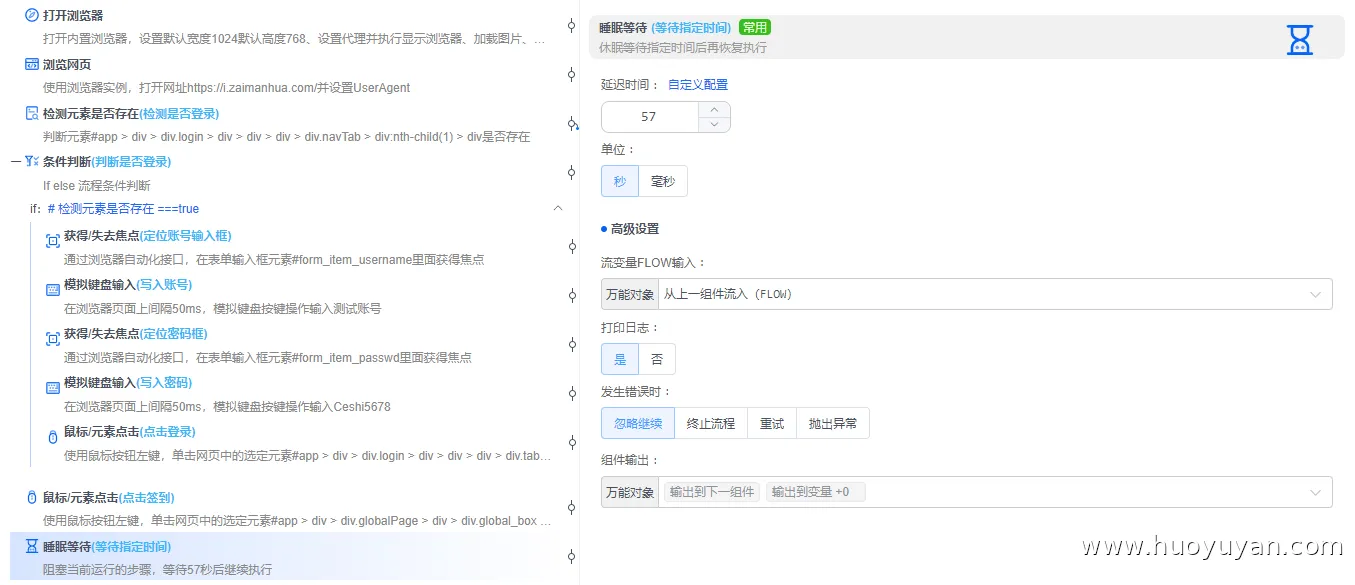This screenshot has height=585, width=1355.
Task: Click the mouse icon beside 点击签到
Action: (31, 498)
